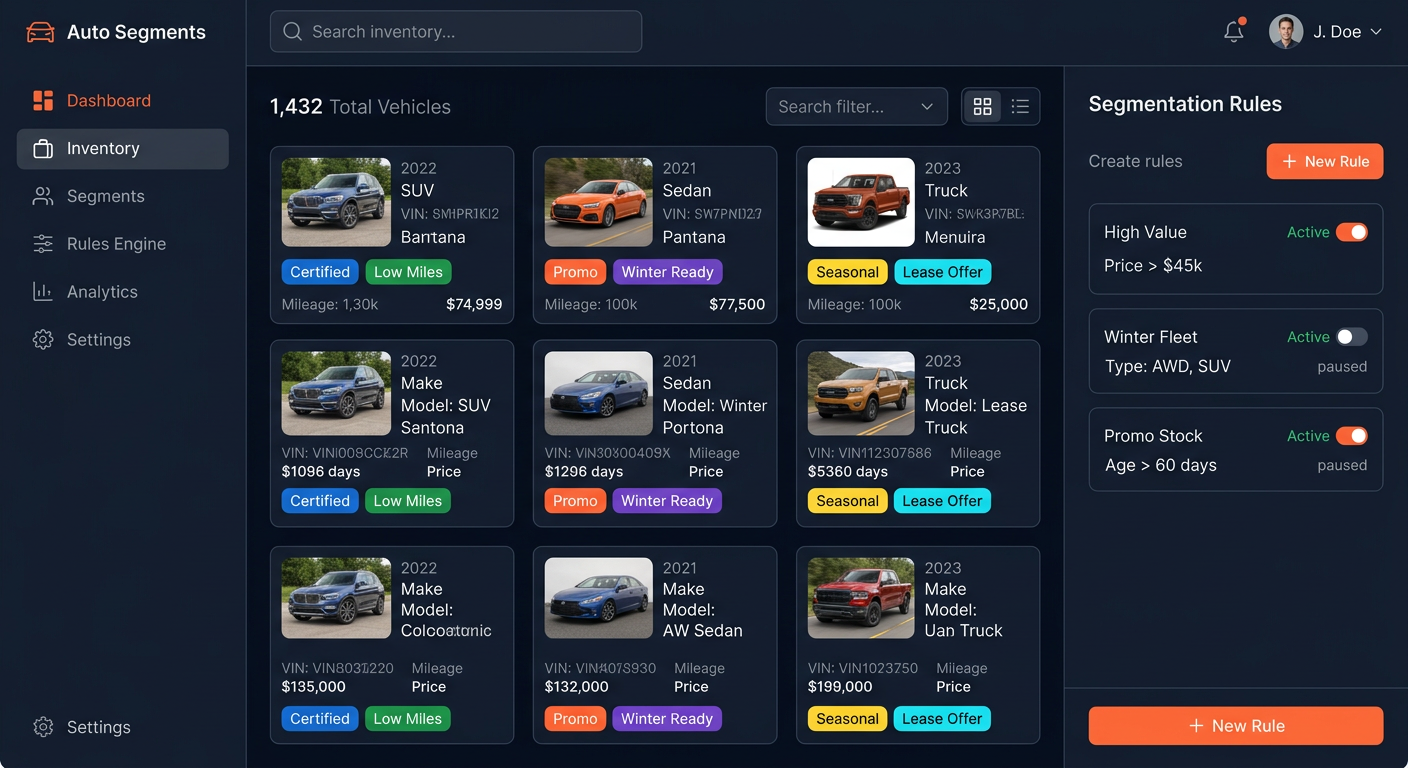Open Segments in sidebar

(x=123, y=196)
